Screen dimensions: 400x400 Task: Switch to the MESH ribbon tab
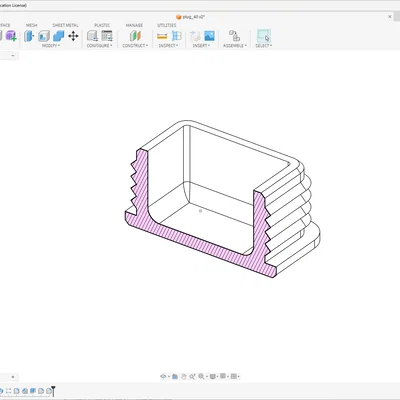pos(32,25)
